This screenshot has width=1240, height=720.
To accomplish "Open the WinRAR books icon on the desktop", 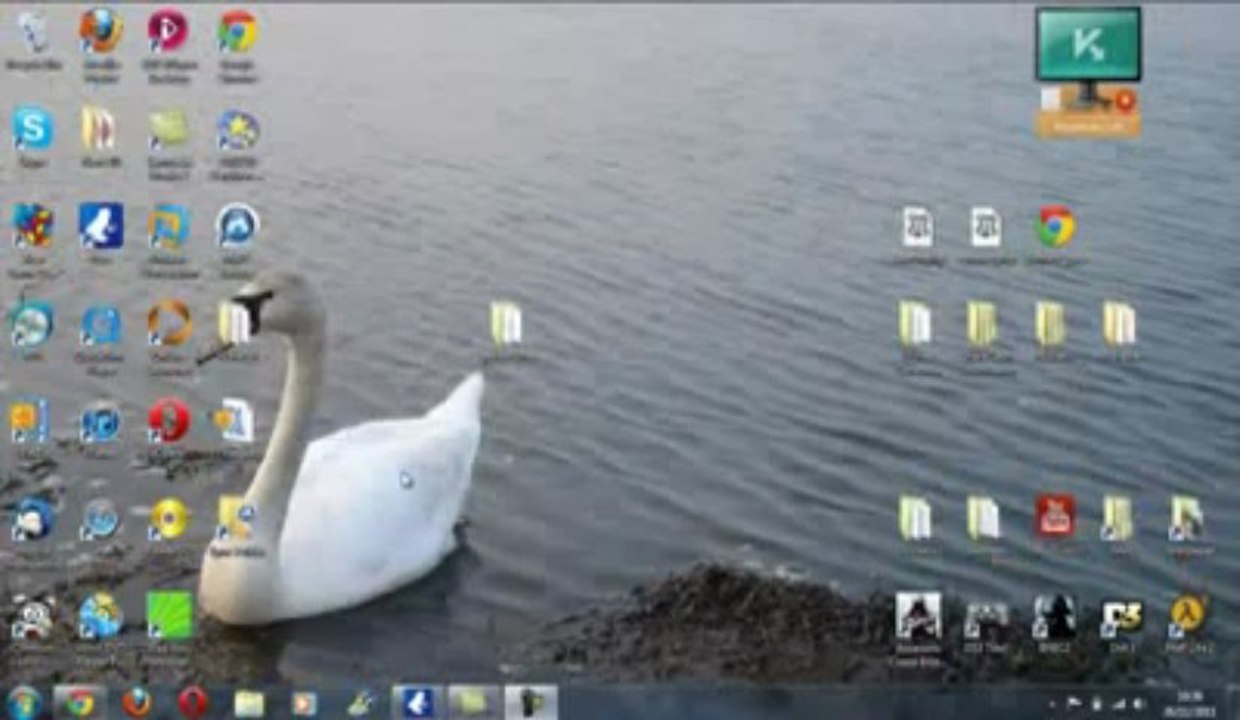I will (99, 128).
